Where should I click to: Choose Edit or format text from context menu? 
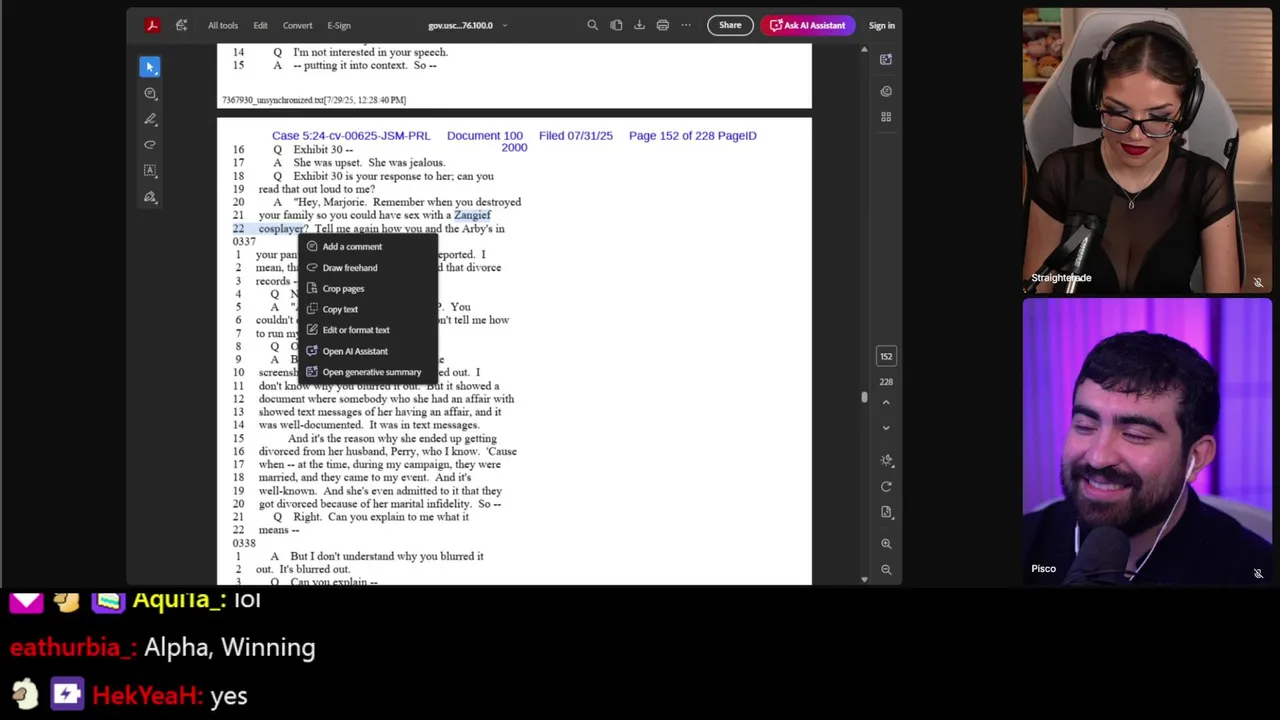pos(368,330)
